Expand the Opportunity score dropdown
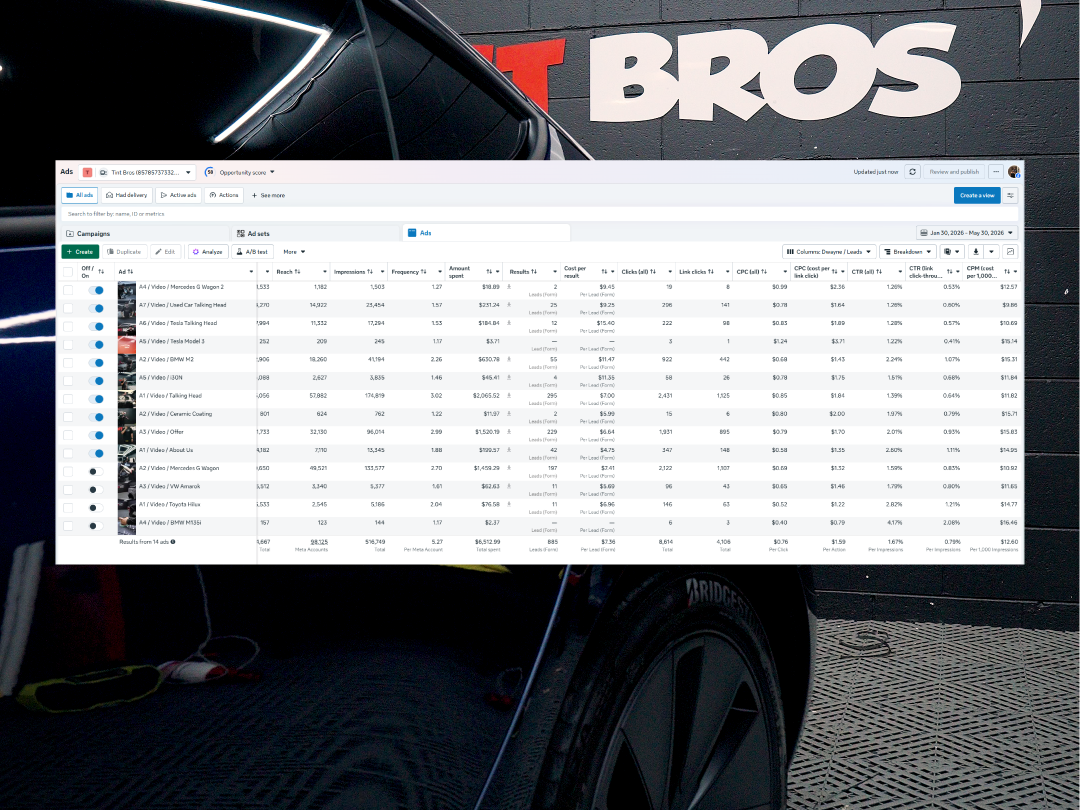 pos(272,172)
